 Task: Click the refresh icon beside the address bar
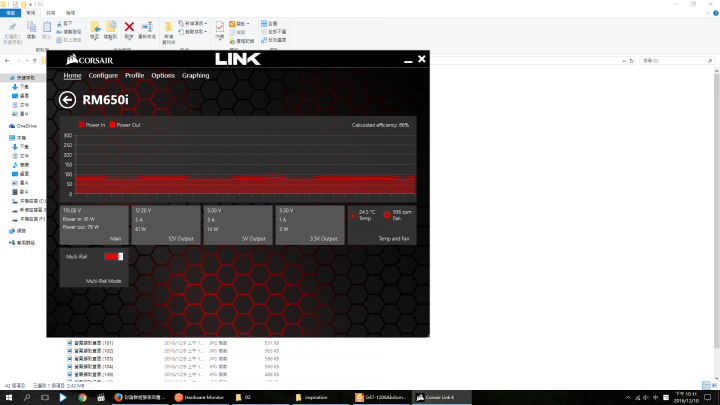click(x=632, y=61)
